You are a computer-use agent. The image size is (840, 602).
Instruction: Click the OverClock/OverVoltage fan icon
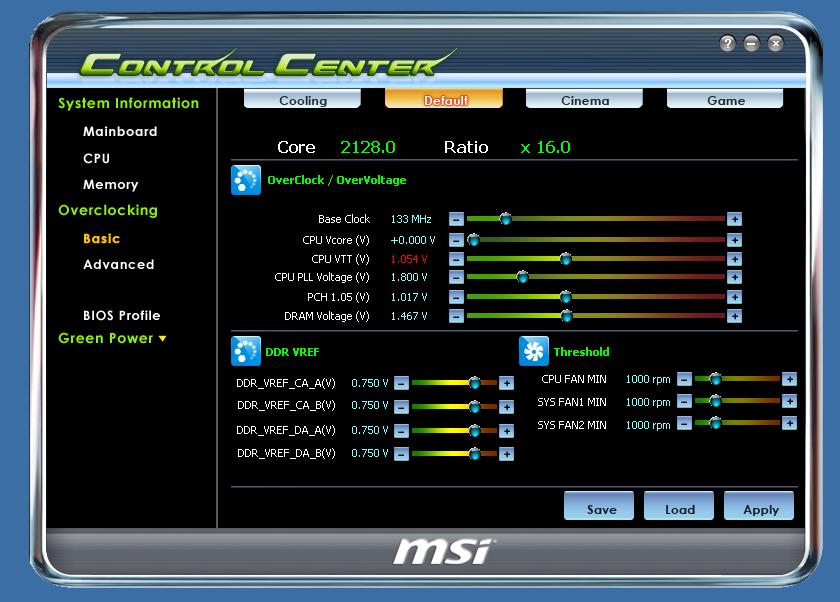pyautogui.click(x=246, y=180)
